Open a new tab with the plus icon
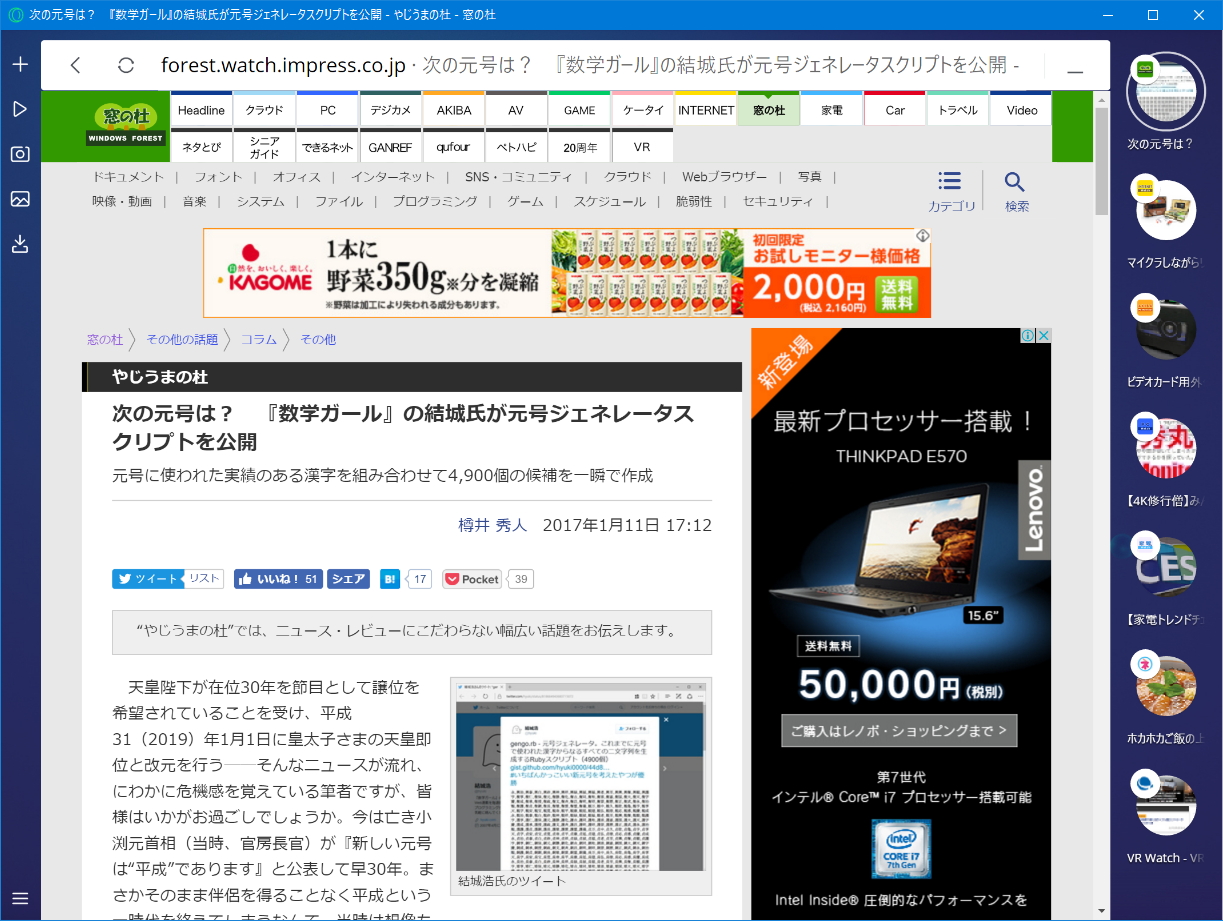 click(19, 63)
